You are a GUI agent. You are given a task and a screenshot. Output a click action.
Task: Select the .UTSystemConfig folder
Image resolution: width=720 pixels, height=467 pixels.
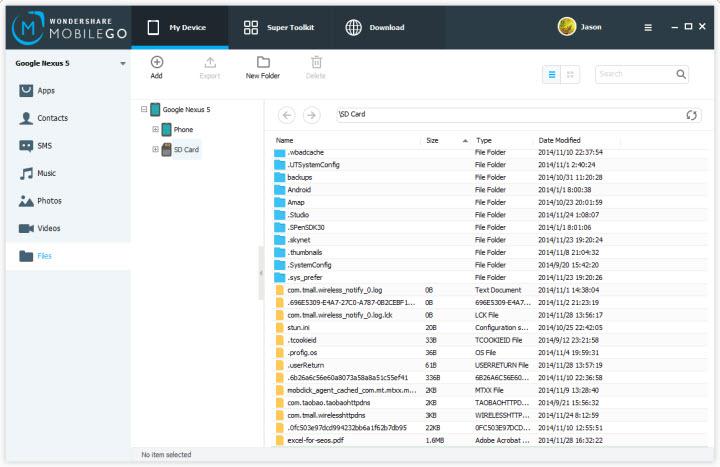pyautogui.click(x=489, y=165)
